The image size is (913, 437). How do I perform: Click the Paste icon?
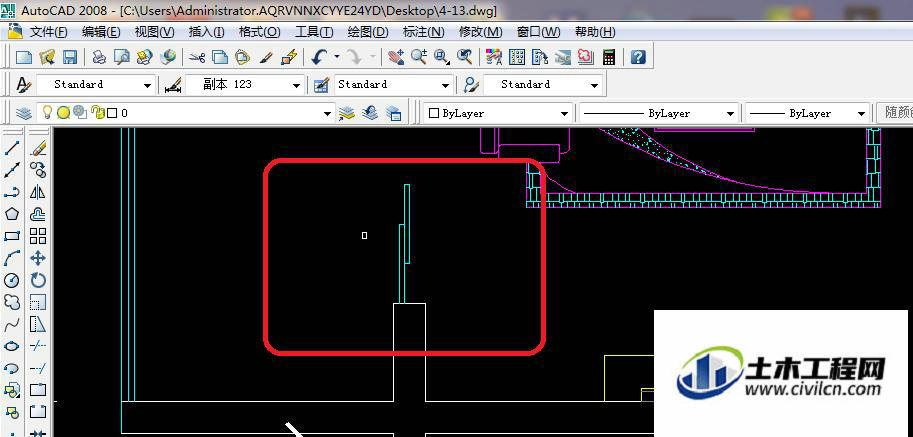click(x=242, y=57)
